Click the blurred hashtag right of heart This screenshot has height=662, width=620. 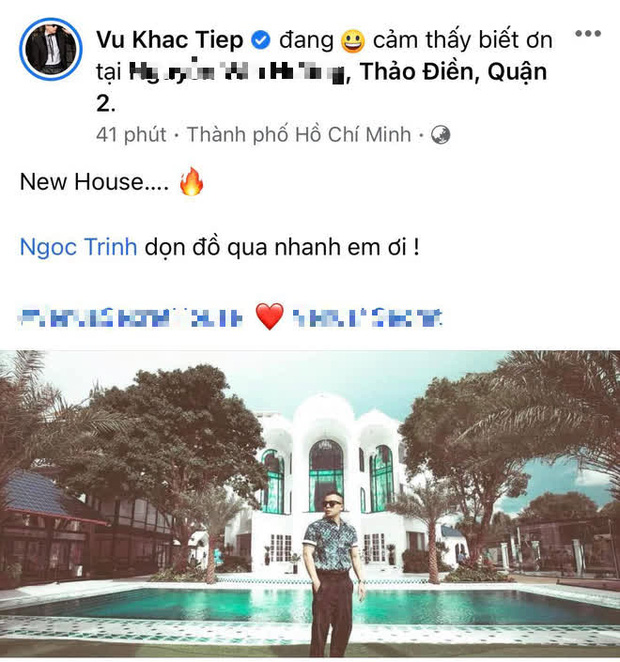367,317
